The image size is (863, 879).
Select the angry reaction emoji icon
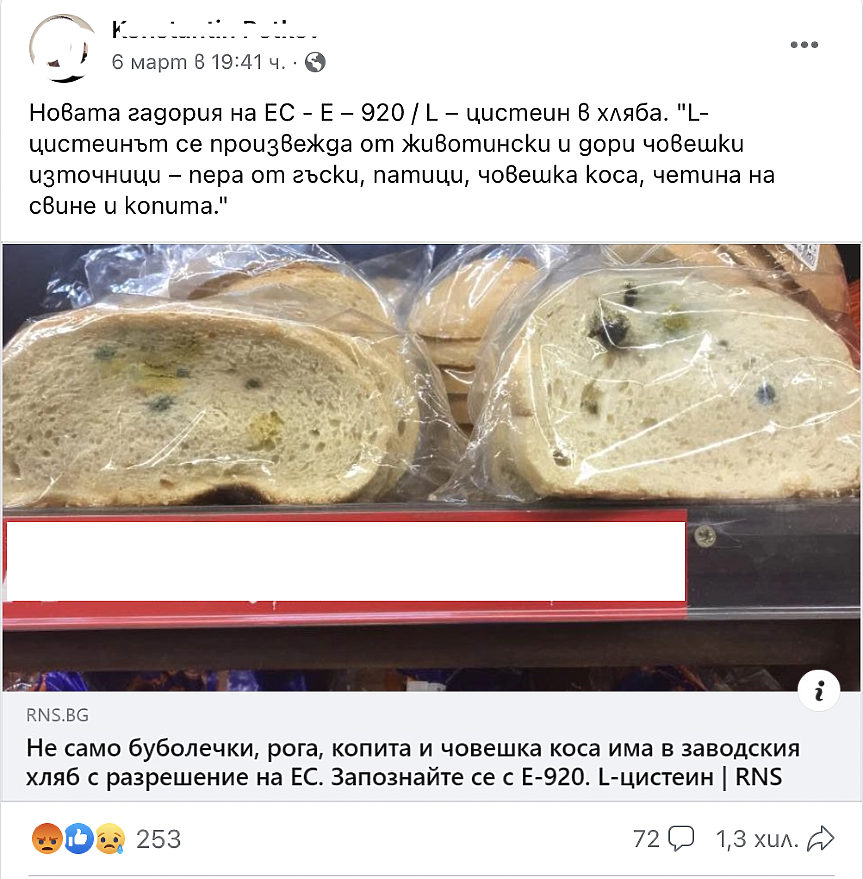(x=47, y=839)
